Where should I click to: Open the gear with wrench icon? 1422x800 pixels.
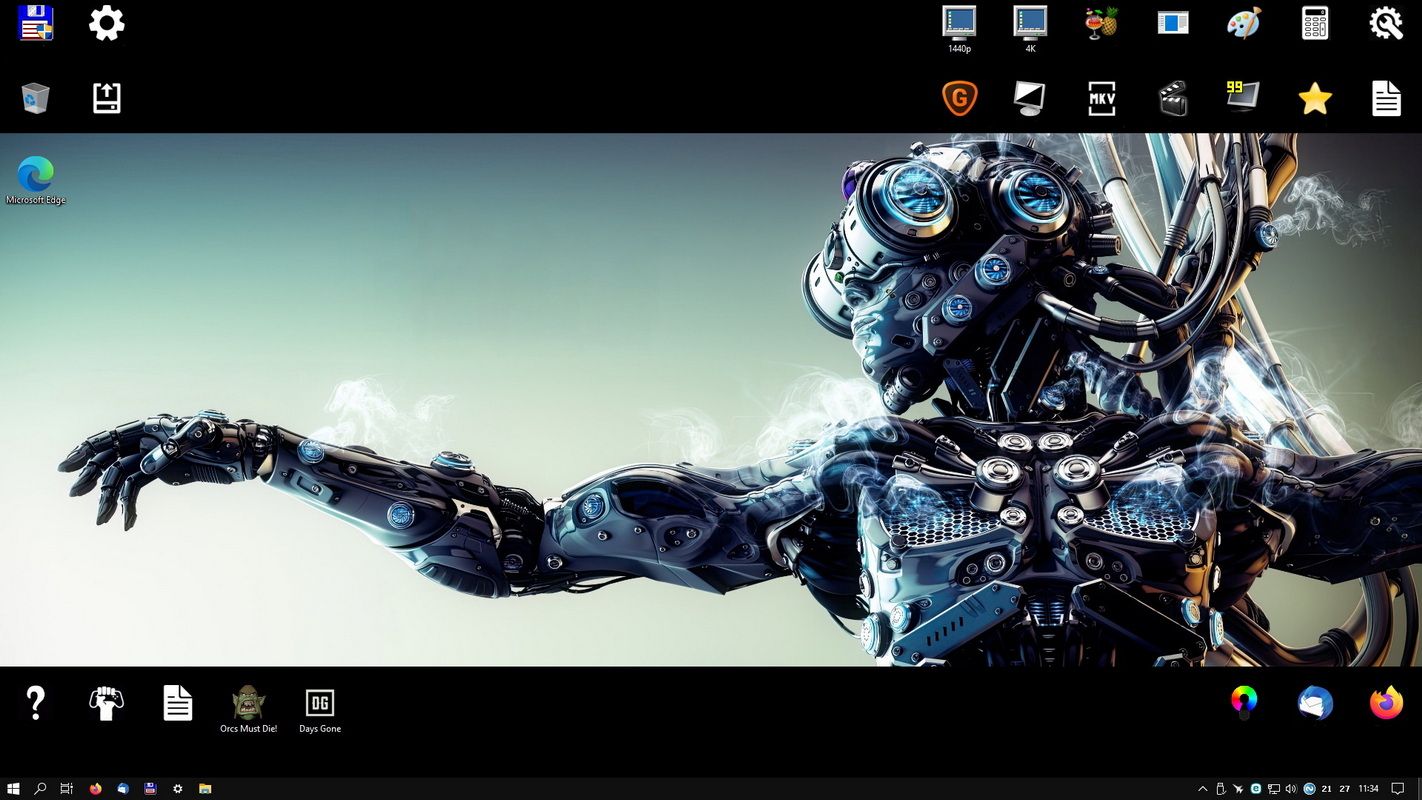pos(1386,23)
